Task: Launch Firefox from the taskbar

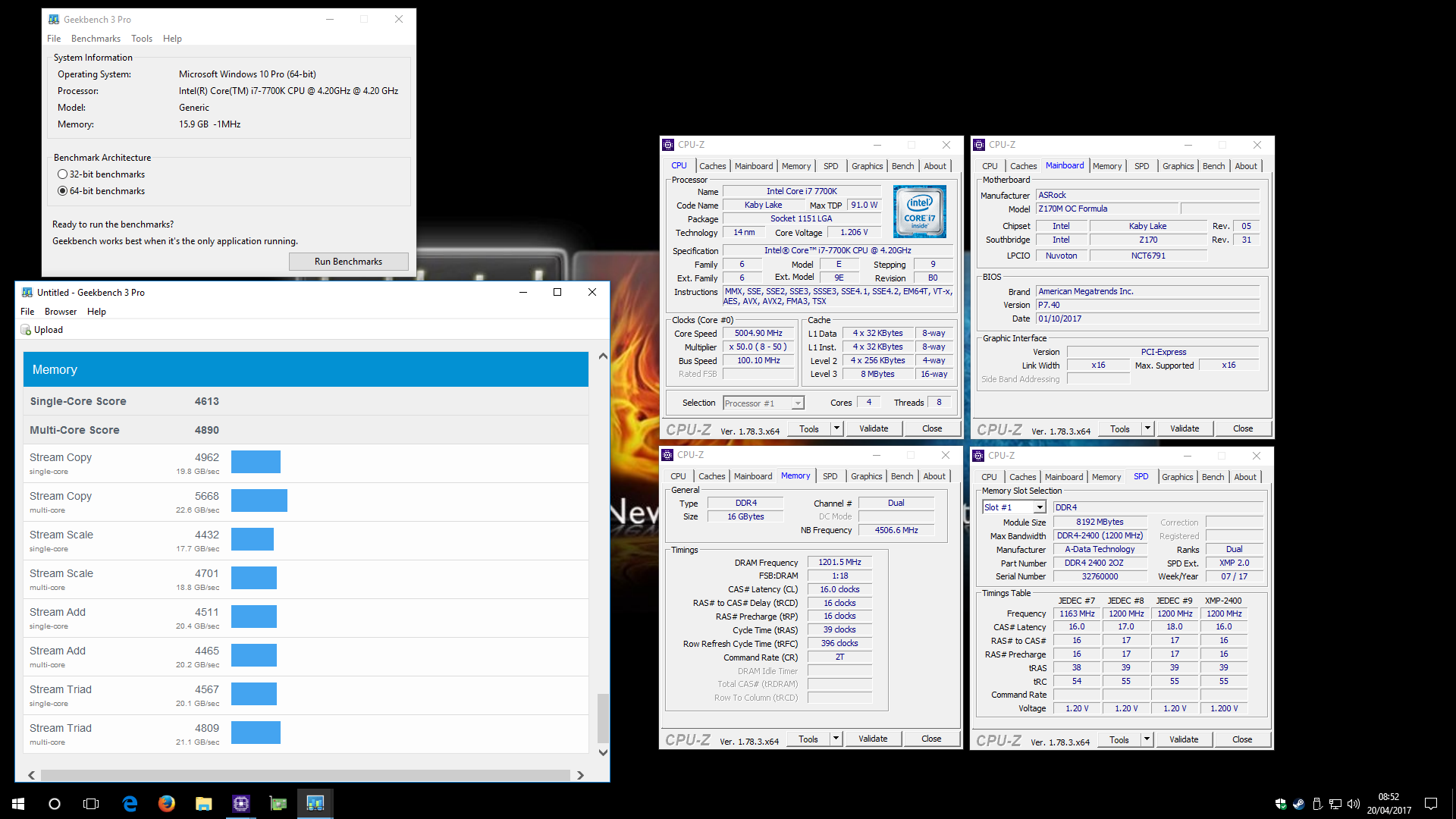Action: tap(167, 804)
